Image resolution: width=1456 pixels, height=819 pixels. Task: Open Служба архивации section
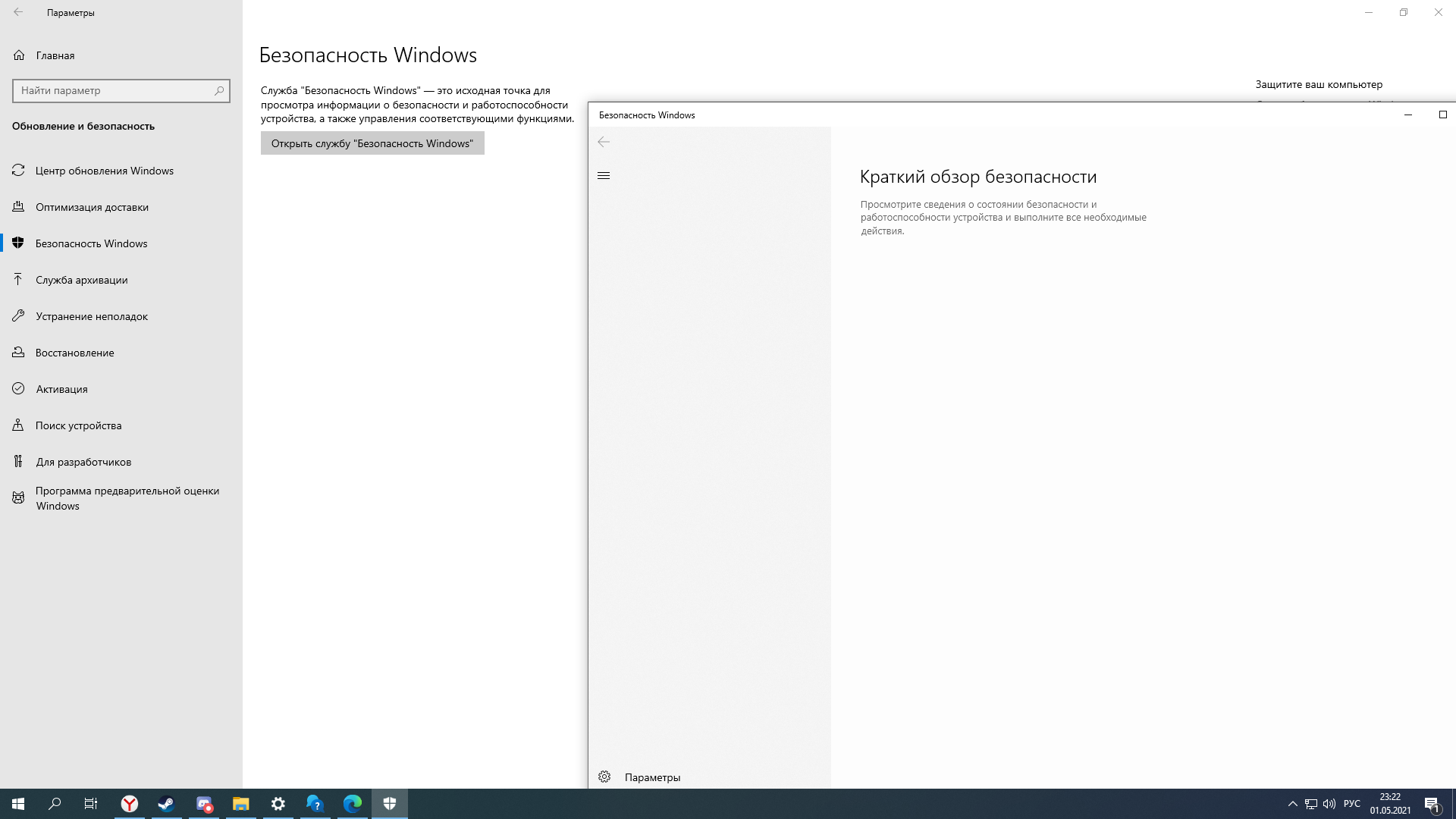121,280
